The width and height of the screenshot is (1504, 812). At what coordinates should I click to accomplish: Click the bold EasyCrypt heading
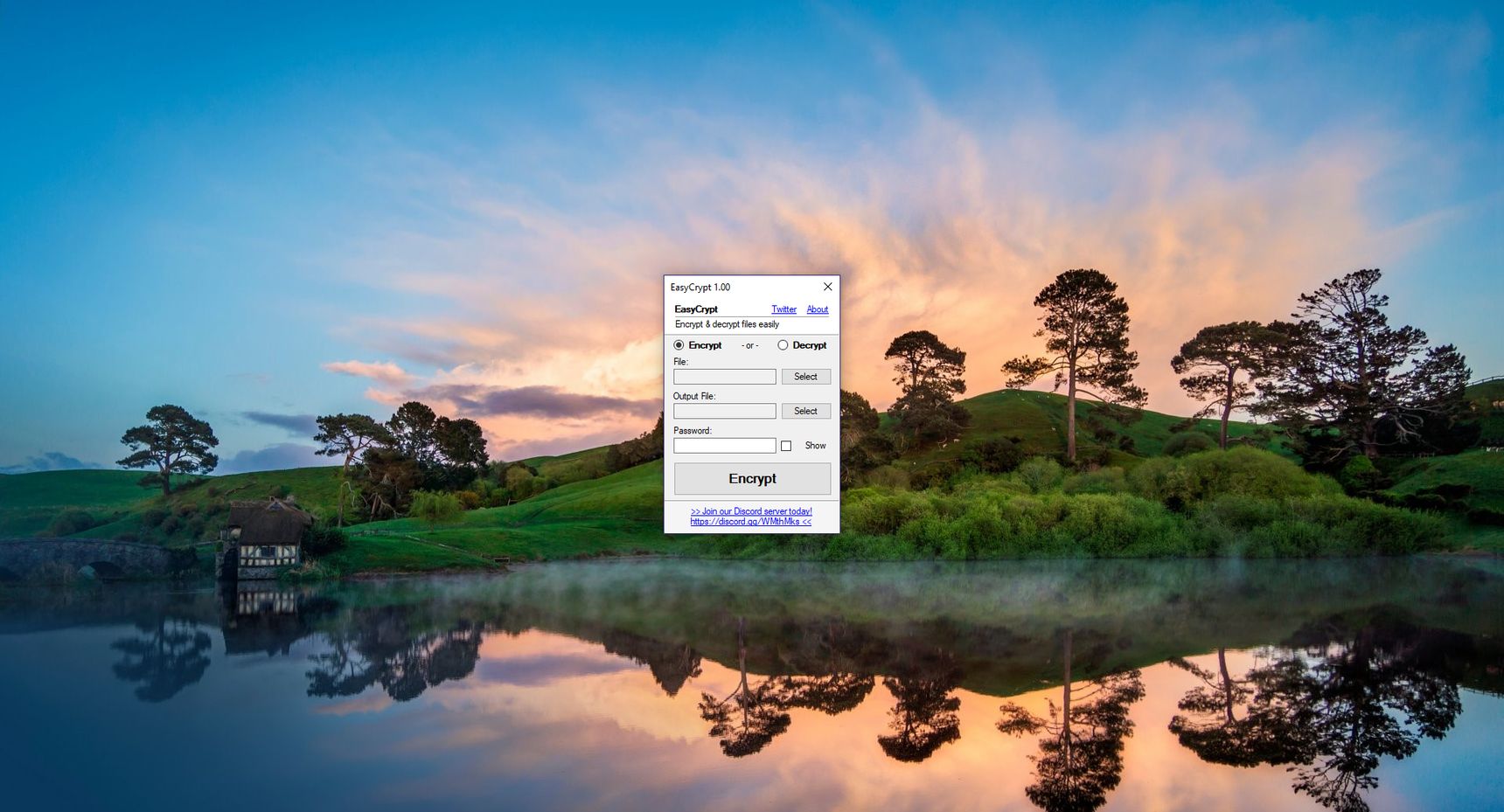tap(696, 309)
